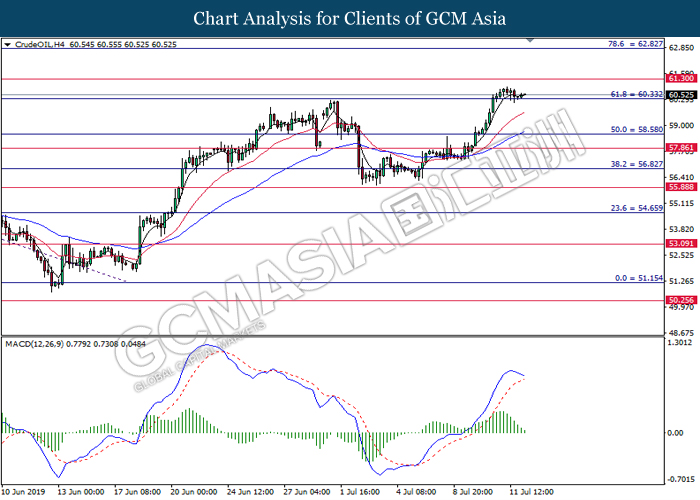Click the 24 Jun 12:00 time label
The width and height of the screenshot is (700, 500).
point(250,492)
